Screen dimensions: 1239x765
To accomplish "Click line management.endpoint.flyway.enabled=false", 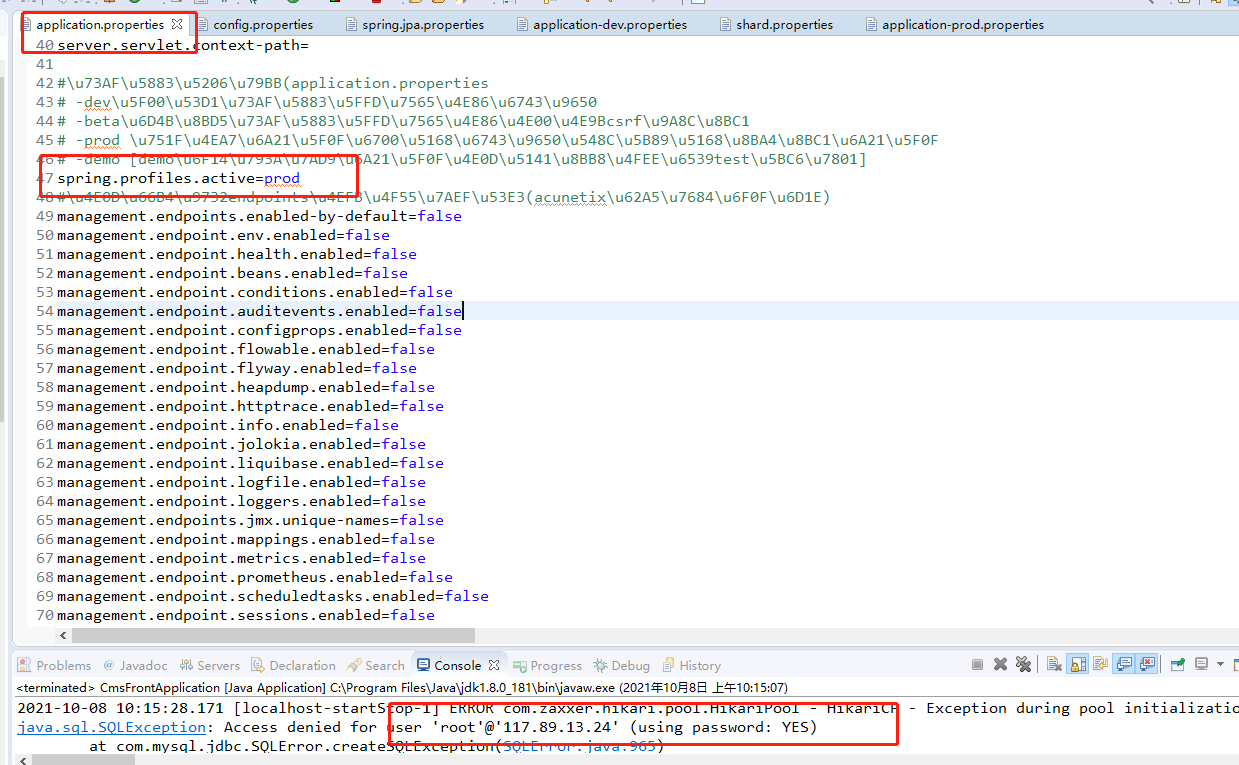I will 237,368.
